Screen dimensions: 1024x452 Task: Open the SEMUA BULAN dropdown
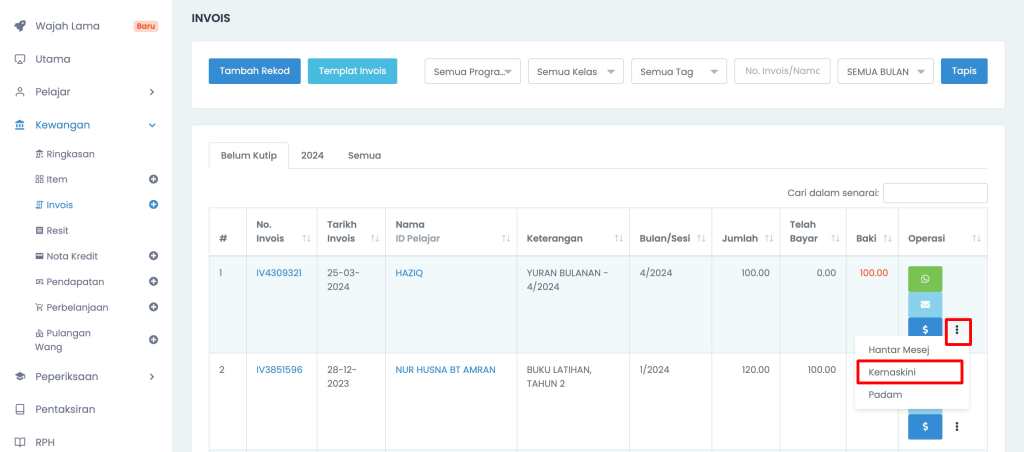886,72
